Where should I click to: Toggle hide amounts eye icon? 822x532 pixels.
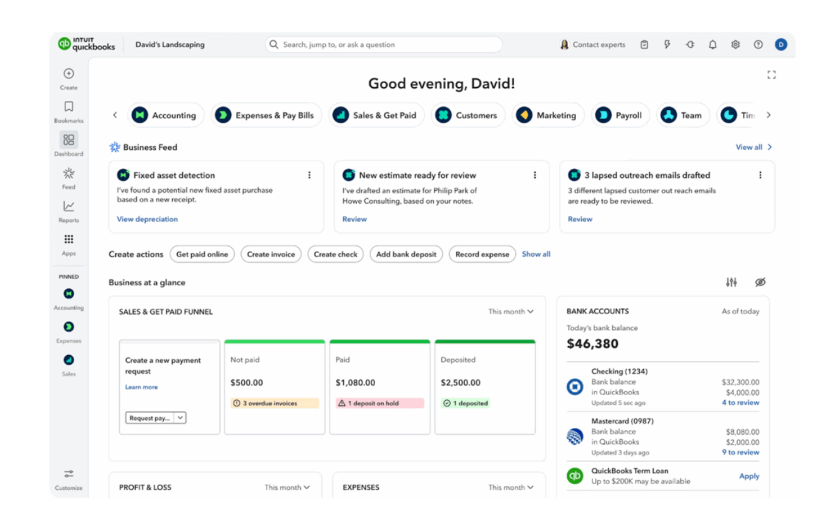tap(760, 282)
